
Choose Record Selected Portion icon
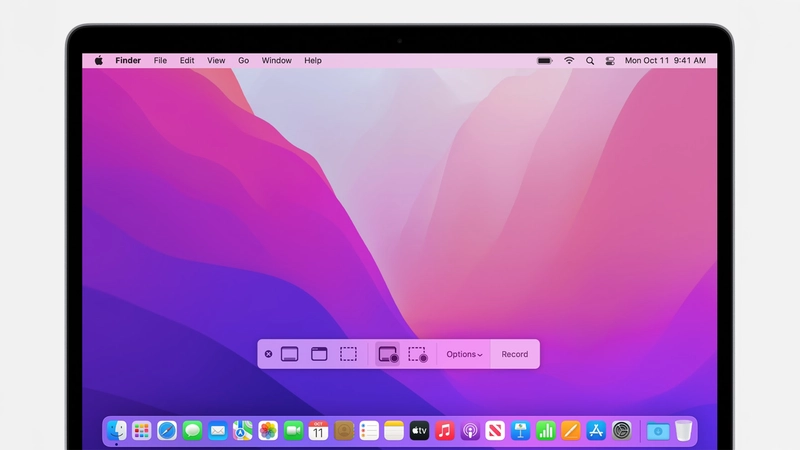(417, 354)
